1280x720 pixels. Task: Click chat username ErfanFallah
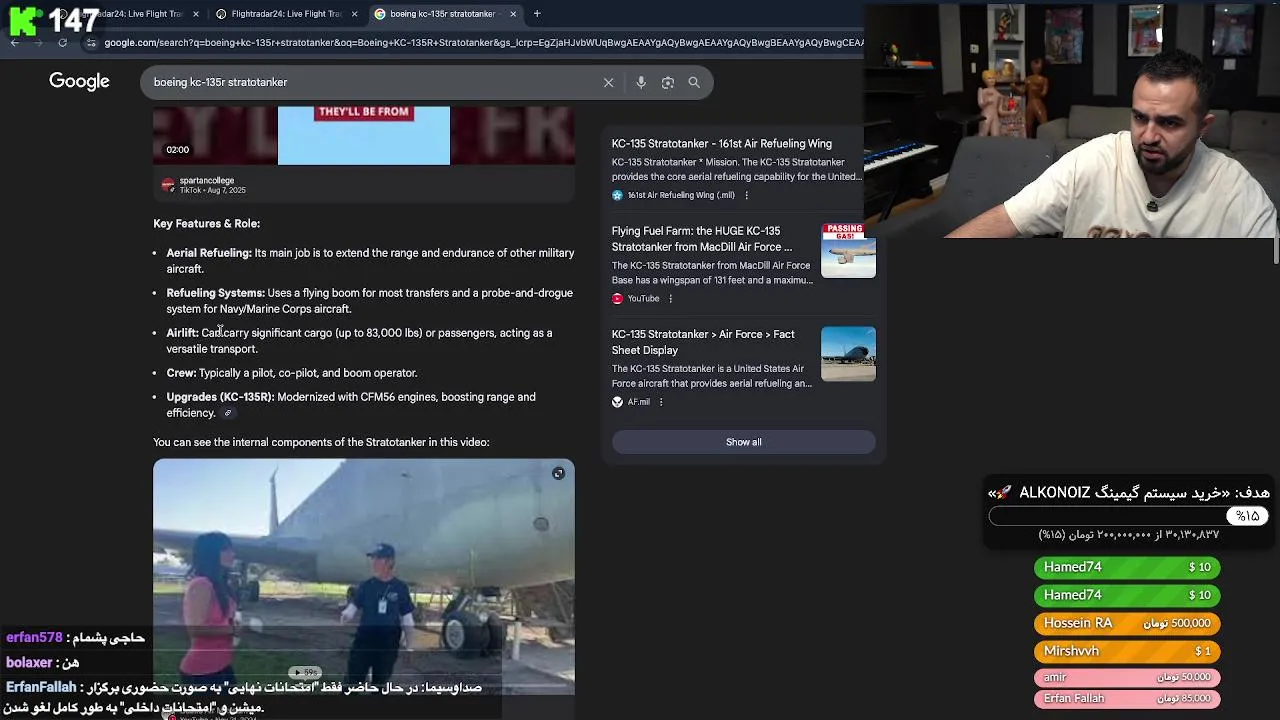[41, 688]
